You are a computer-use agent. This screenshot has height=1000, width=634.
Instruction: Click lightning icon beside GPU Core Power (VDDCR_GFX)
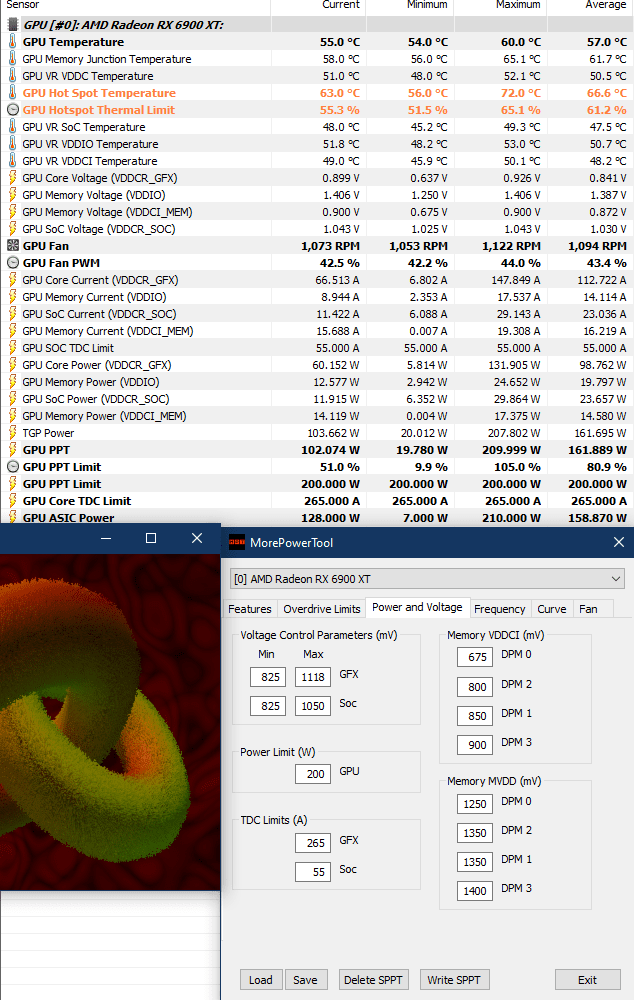pyautogui.click(x=12, y=365)
